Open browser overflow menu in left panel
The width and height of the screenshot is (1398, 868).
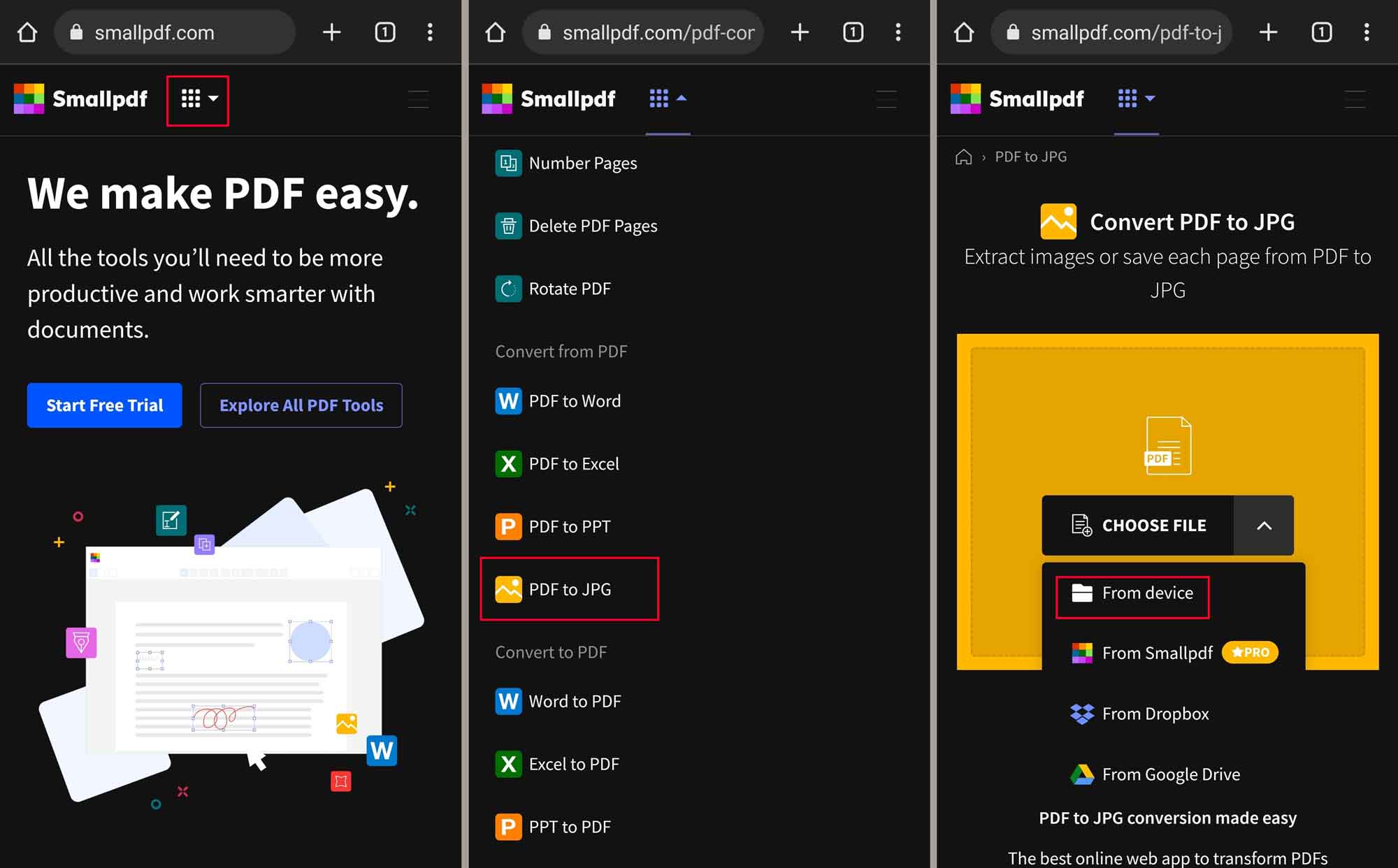pos(430,32)
